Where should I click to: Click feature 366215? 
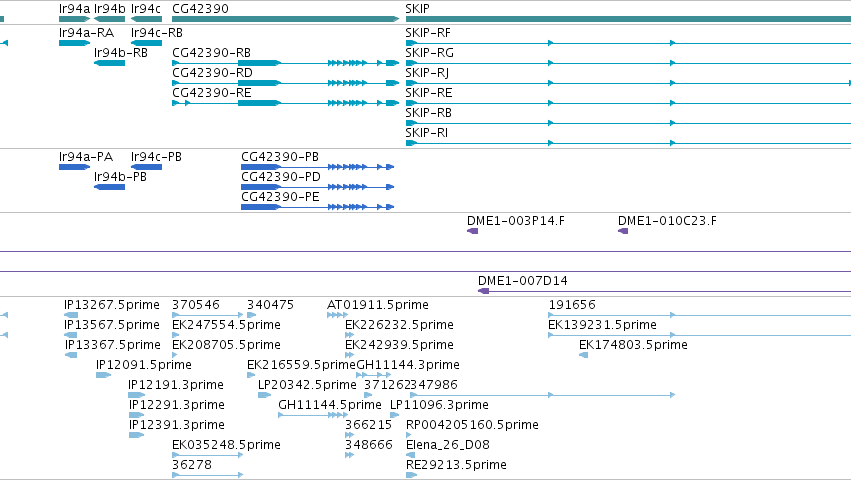click(349, 435)
